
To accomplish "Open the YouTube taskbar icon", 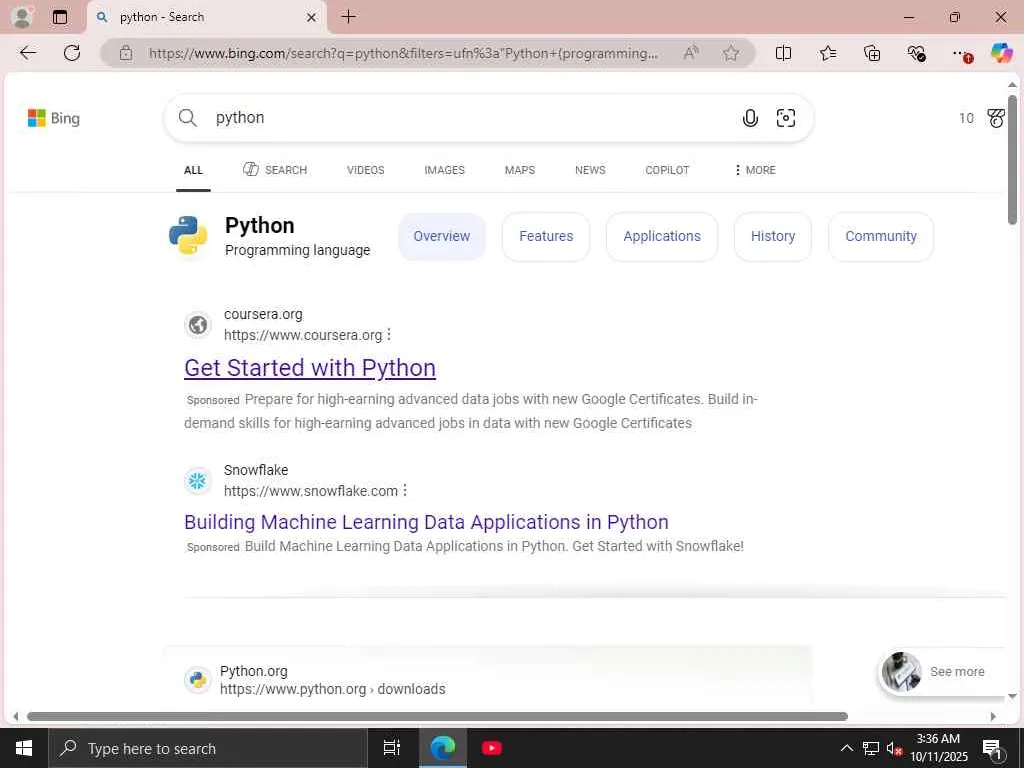I will point(491,748).
